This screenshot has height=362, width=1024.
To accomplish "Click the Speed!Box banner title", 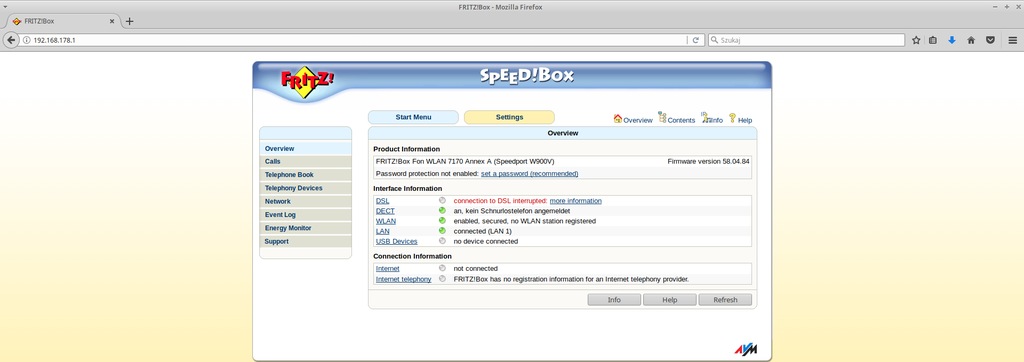I will [527, 76].
